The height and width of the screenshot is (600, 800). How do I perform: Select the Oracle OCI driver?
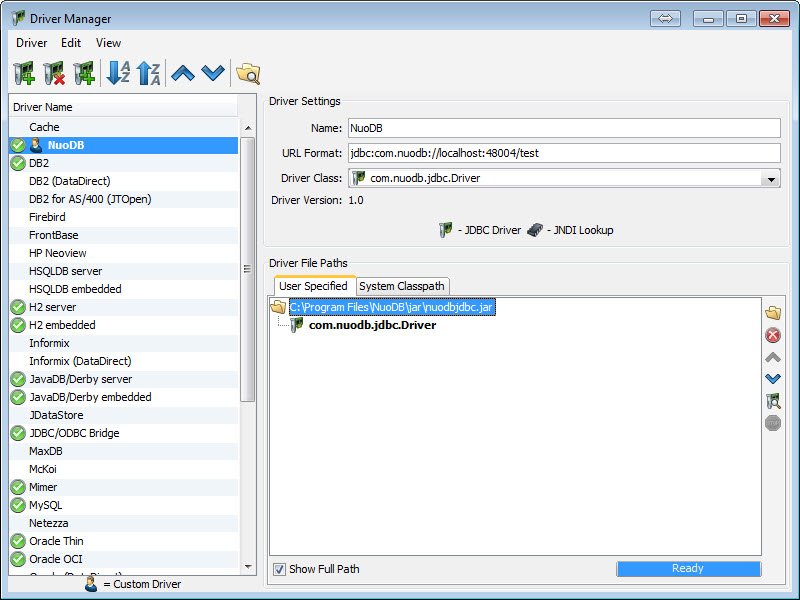click(x=124, y=559)
